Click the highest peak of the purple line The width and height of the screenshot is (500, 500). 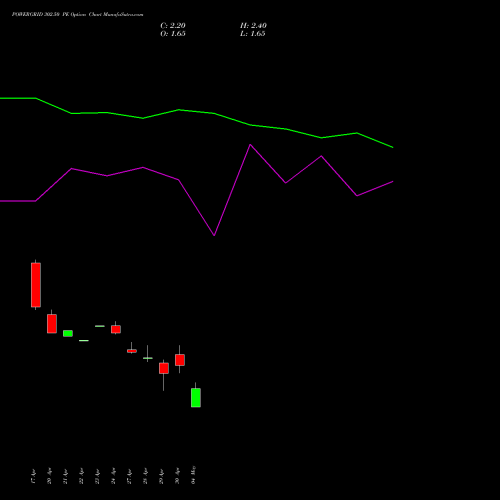coord(250,145)
